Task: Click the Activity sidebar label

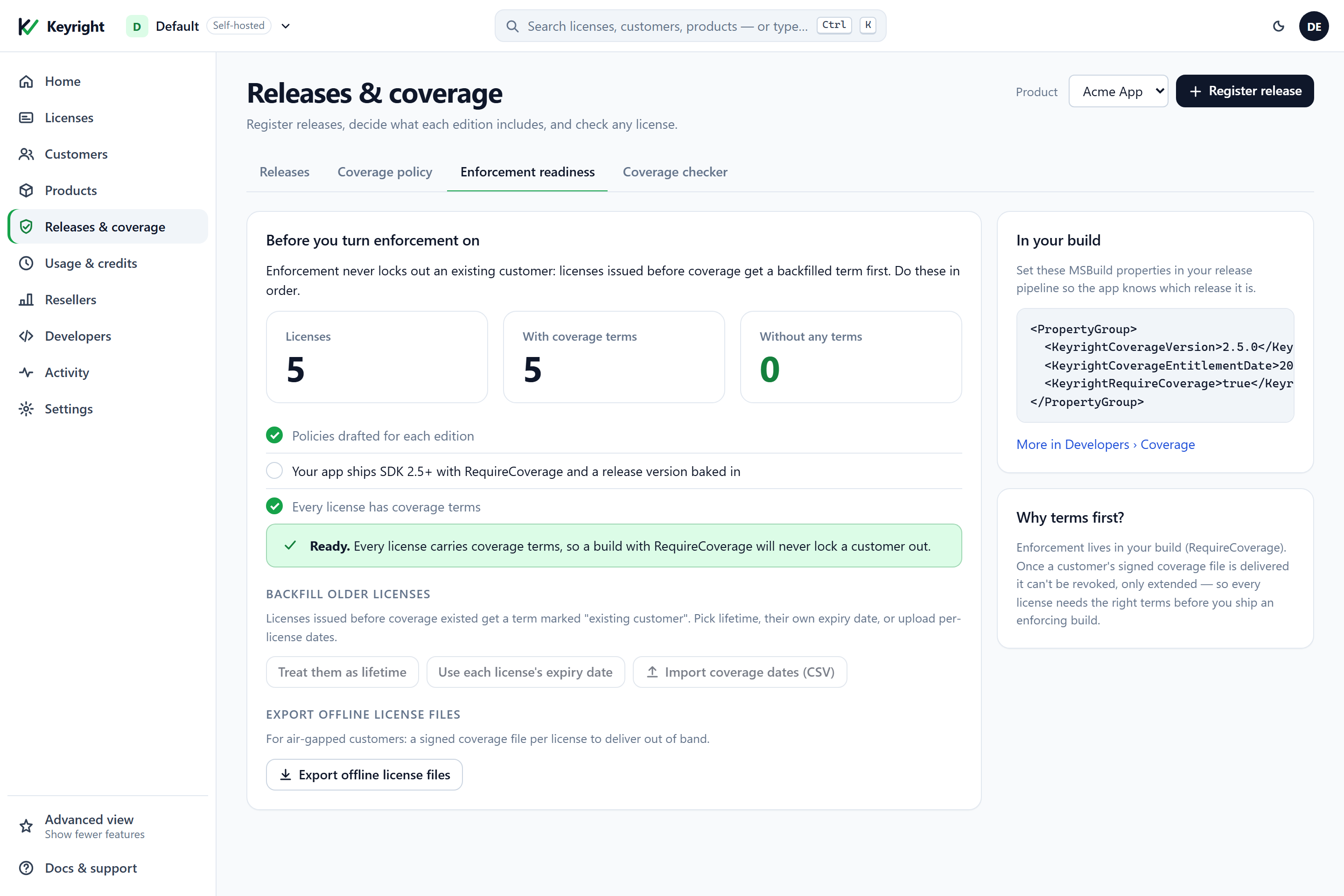Action: tap(67, 372)
